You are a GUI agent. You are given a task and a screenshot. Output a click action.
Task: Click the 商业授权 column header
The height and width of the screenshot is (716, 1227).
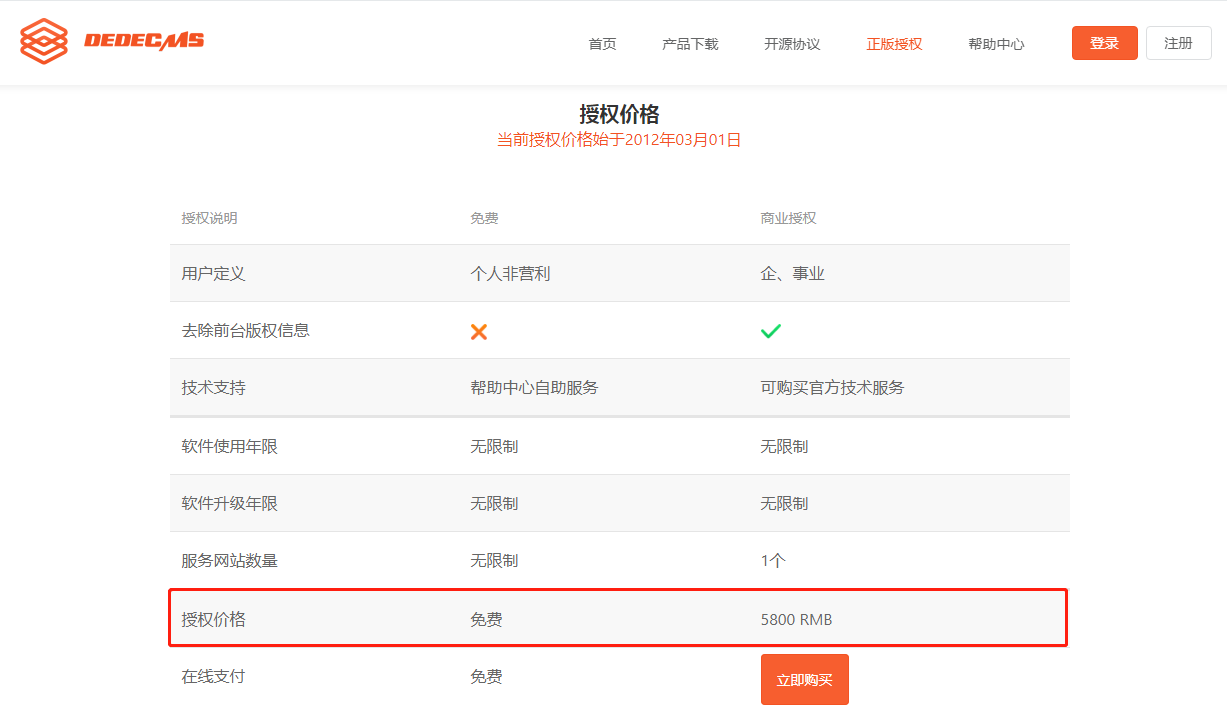pyautogui.click(x=788, y=218)
